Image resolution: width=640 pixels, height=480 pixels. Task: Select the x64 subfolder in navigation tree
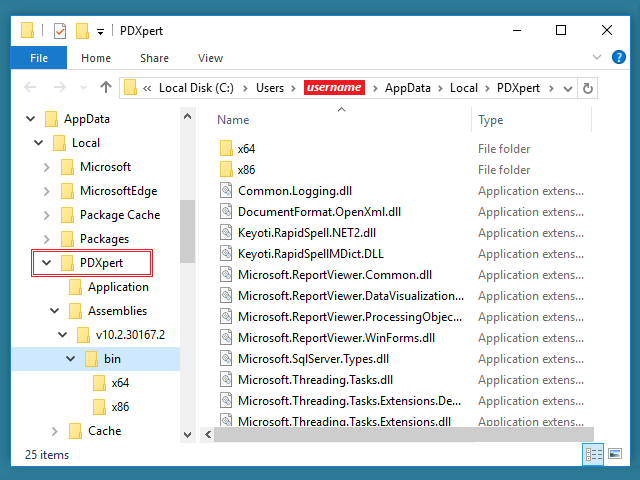[x=111, y=383]
